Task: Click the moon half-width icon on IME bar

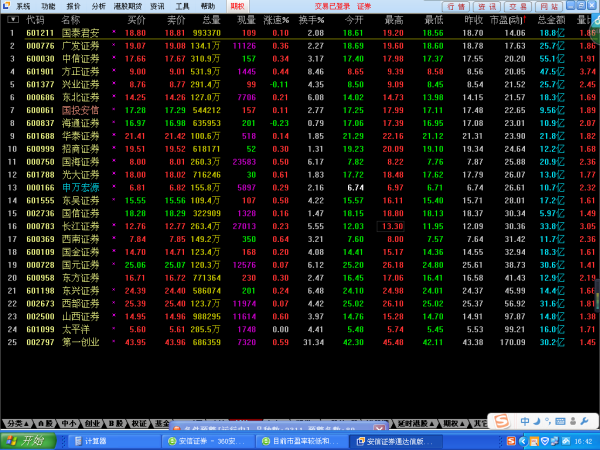Action: (x=537, y=422)
